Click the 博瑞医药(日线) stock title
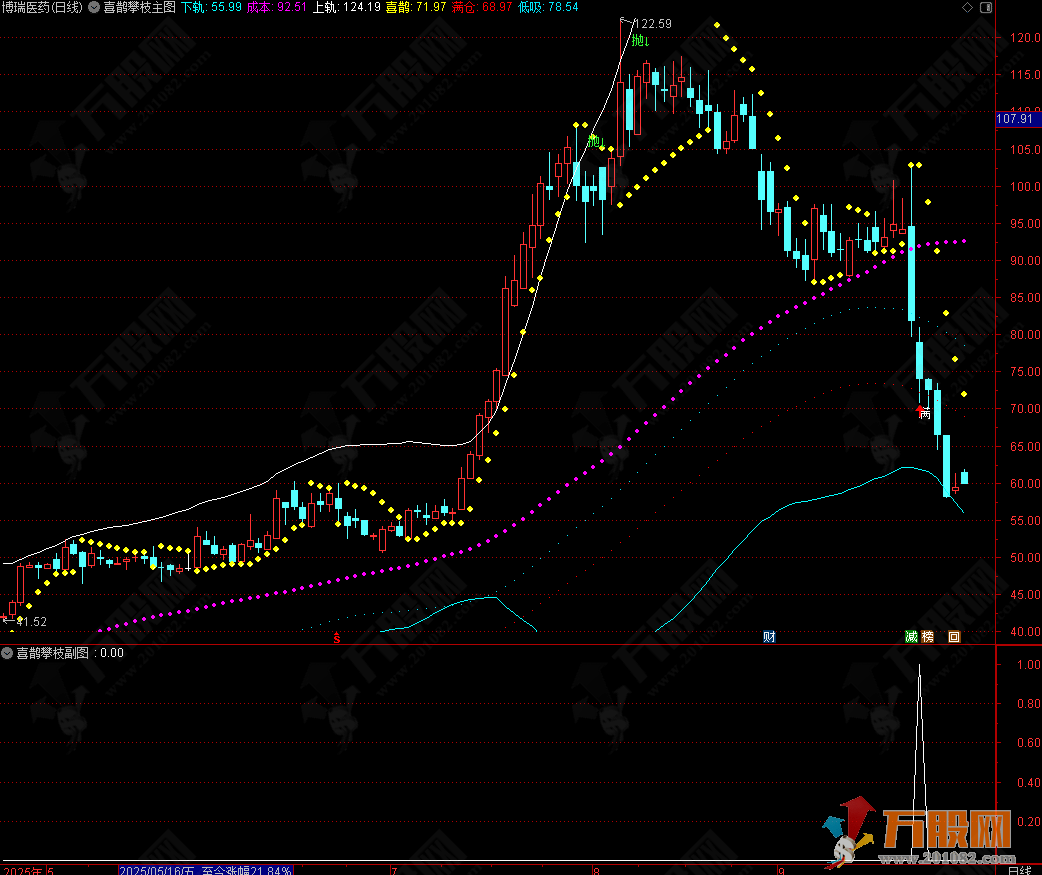Image resolution: width=1042 pixels, height=875 pixels. (x=43, y=7)
